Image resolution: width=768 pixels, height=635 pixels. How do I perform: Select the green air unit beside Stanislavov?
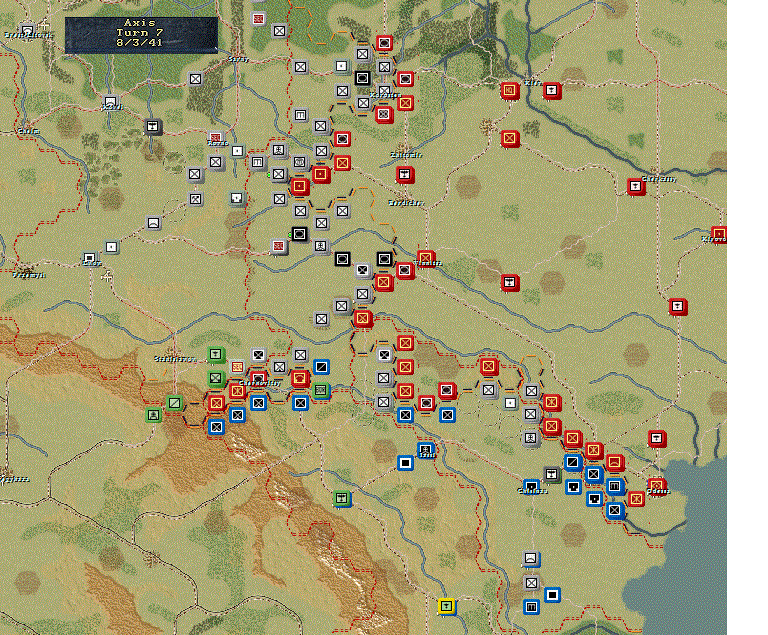216,354
